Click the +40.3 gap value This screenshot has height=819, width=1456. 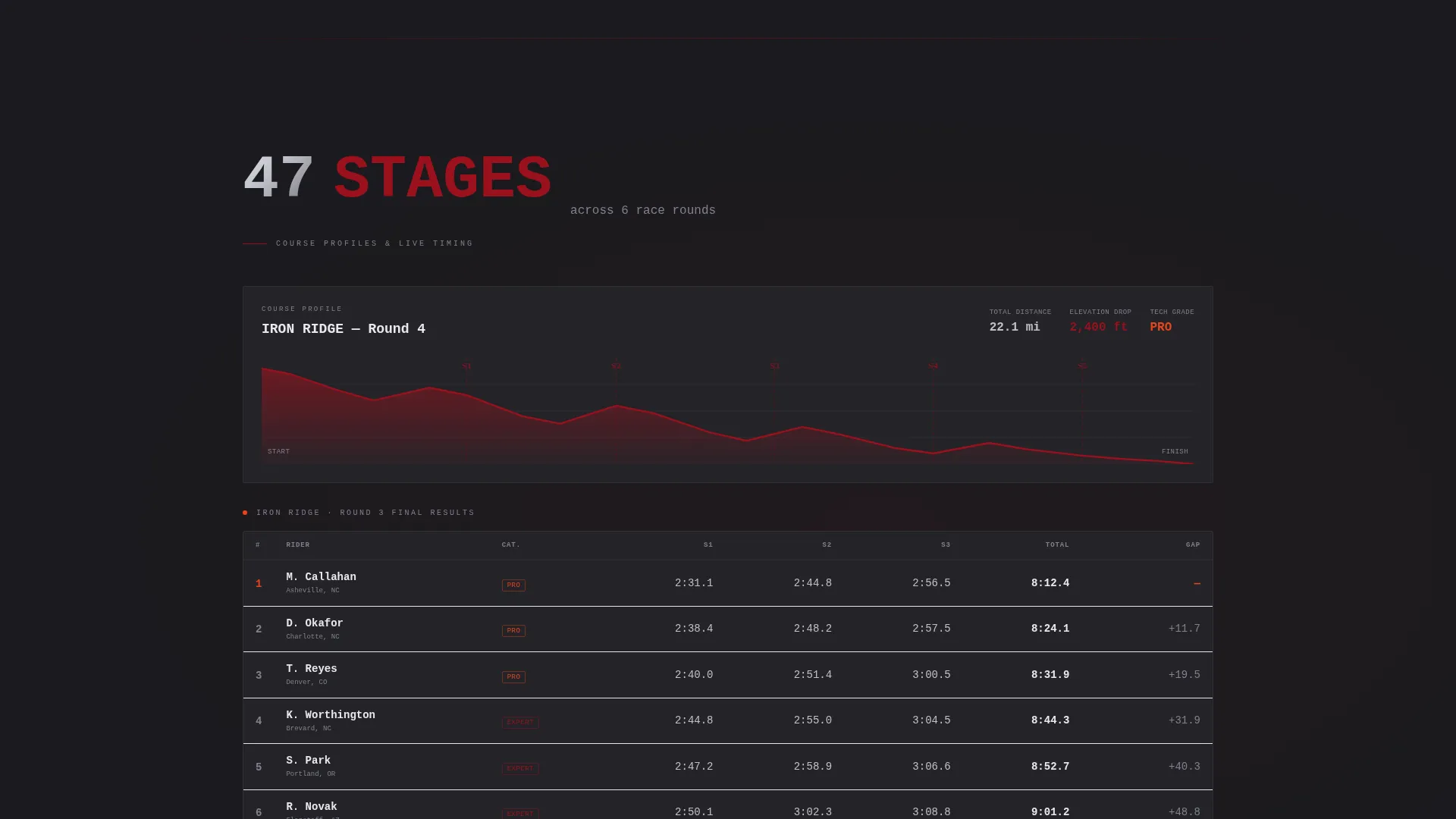point(1184,767)
